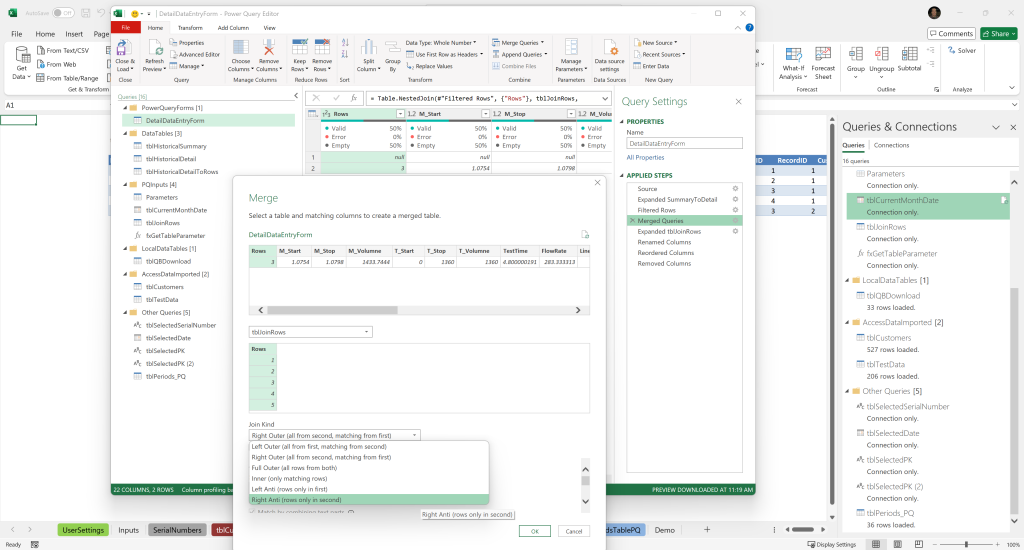Click the Power Query help icon
Image resolution: width=1024 pixels, height=550 pixels.
[749, 27]
